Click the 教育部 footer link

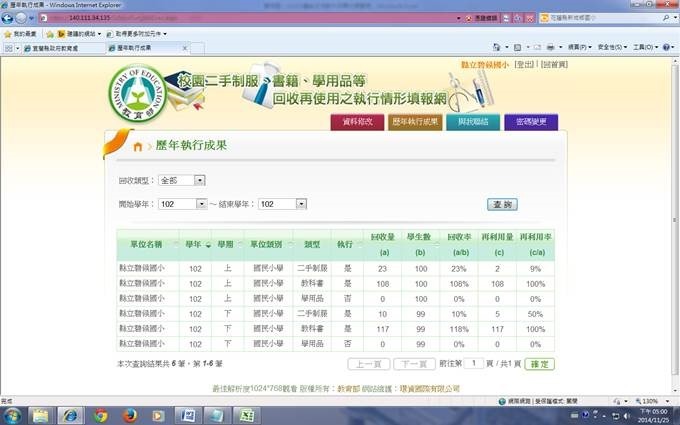coord(348,389)
